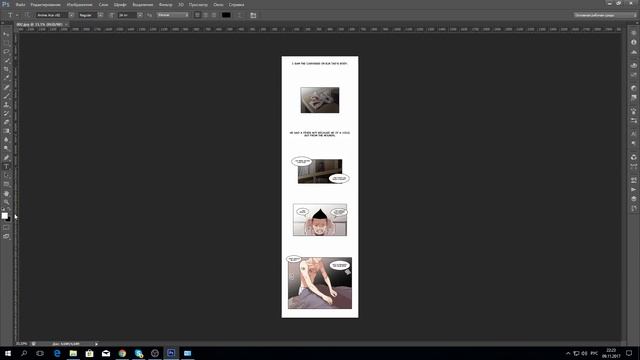Expand the Regular font style dropdown
Viewport: 640px width, 360px height.
[x=100, y=15]
